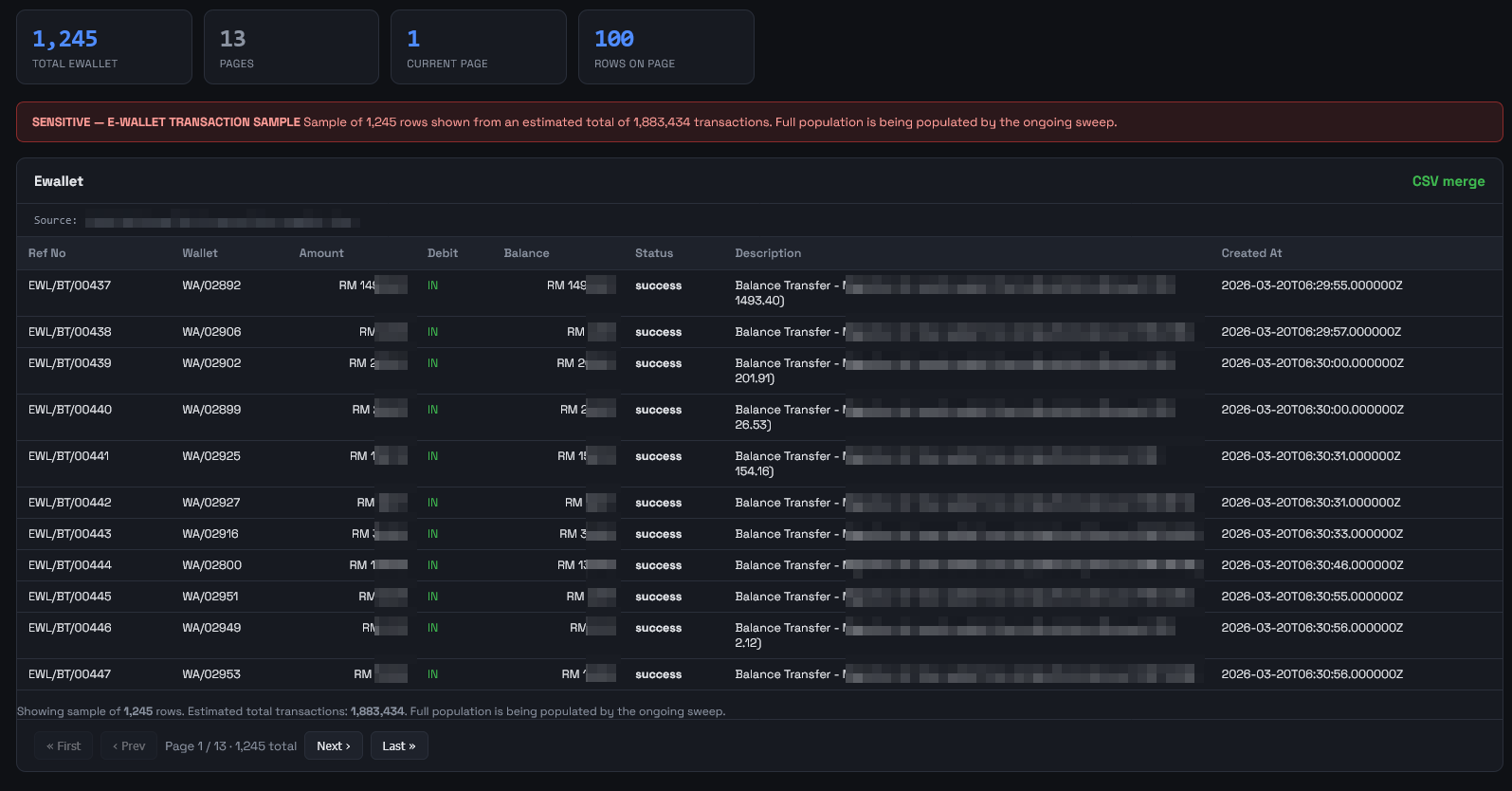The image size is (1512, 791).
Task: Click success status in EWL/BT/00442 row
Action: (x=659, y=503)
